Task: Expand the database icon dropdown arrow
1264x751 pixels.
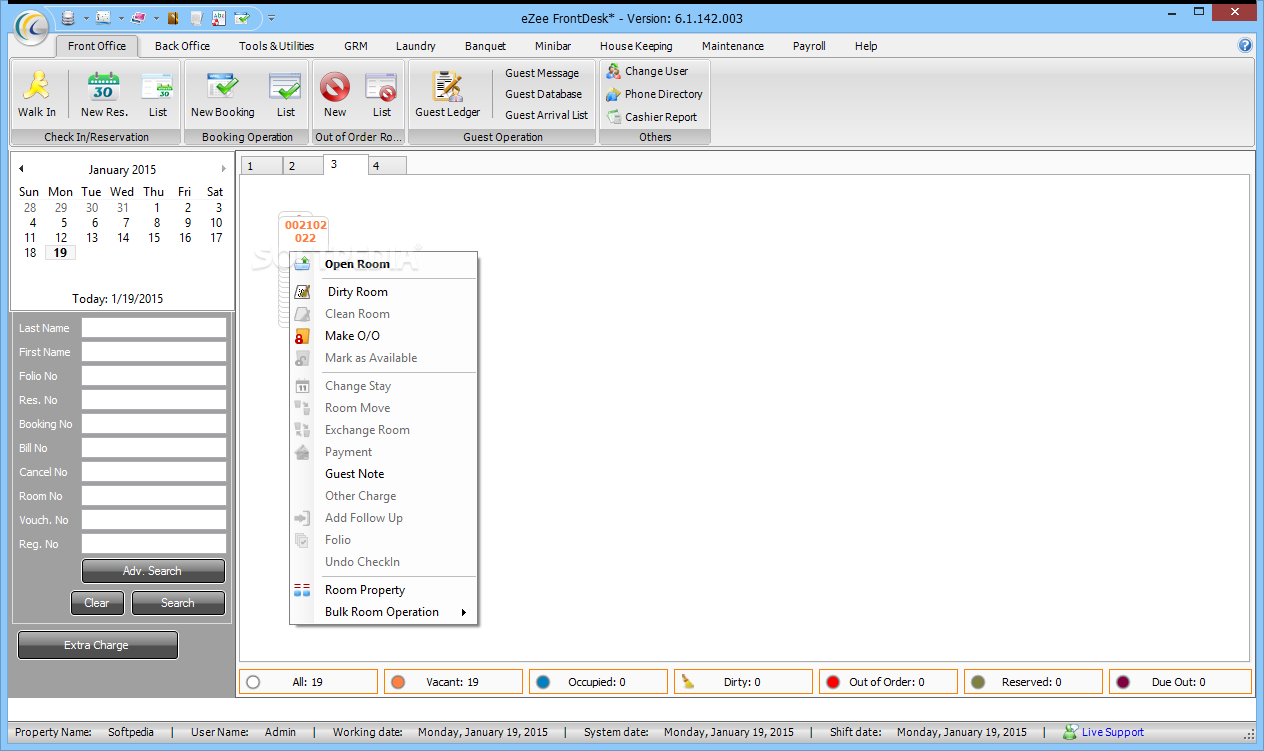Action: click(x=86, y=18)
